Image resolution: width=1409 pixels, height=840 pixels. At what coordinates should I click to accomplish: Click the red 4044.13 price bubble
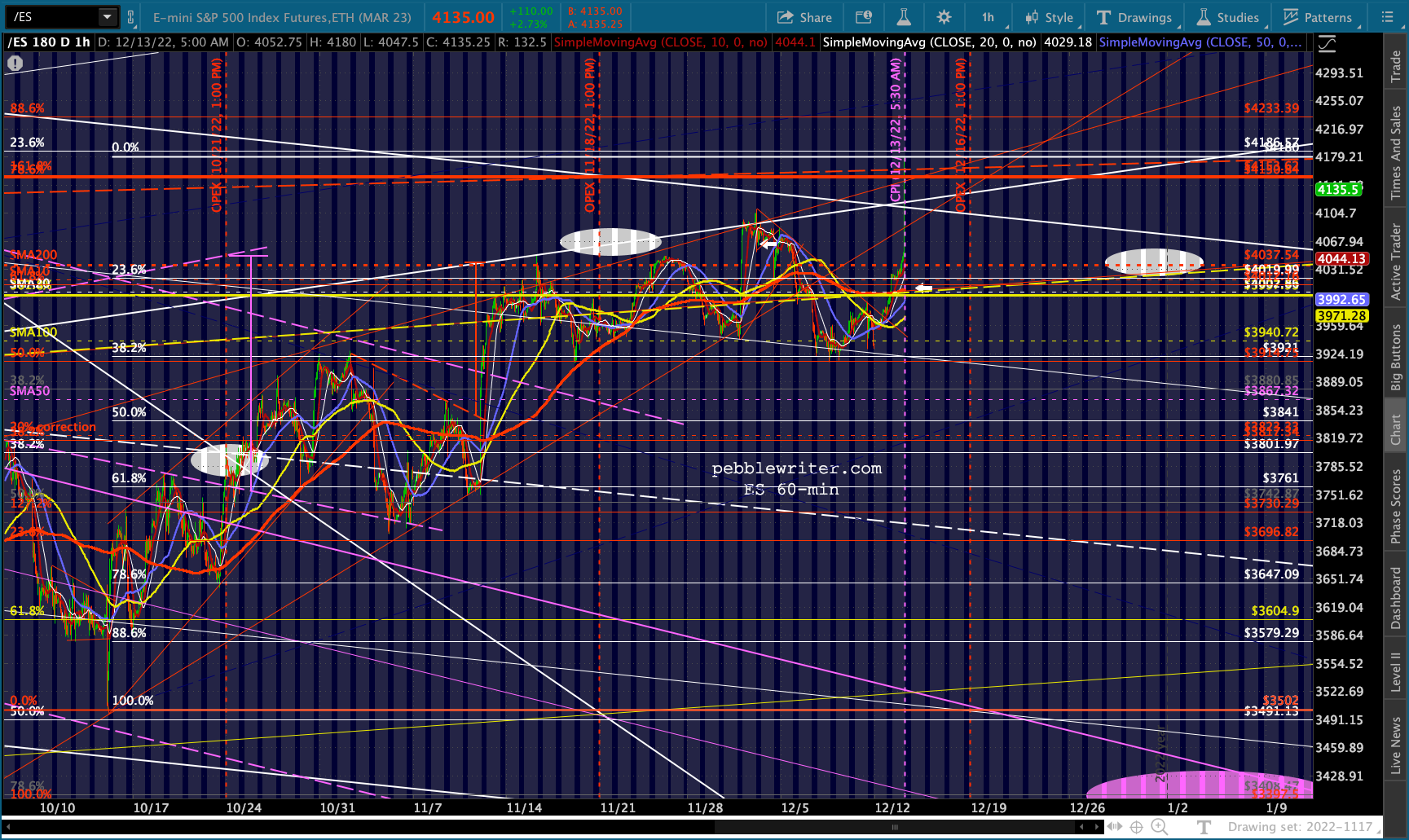point(1341,259)
